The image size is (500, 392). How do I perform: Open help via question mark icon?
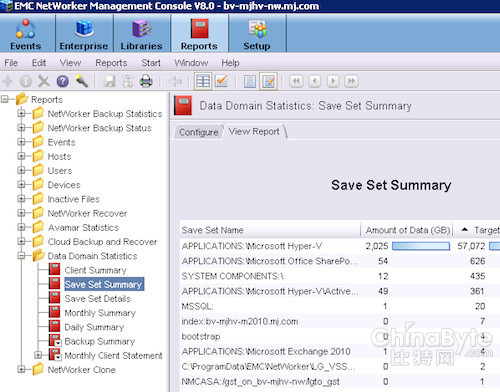[62, 81]
